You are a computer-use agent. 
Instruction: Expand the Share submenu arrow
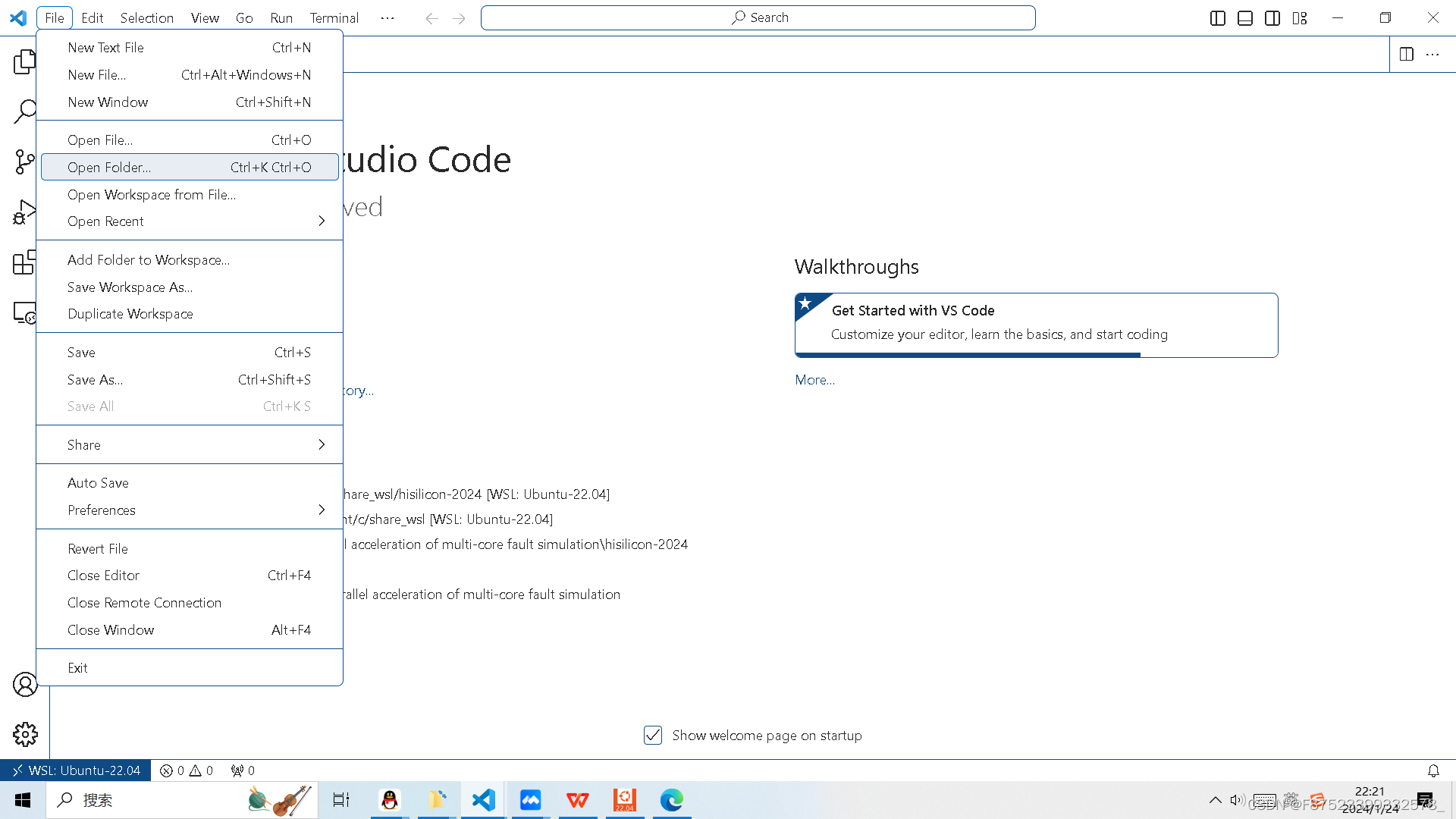pyautogui.click(x=322, y=444)
